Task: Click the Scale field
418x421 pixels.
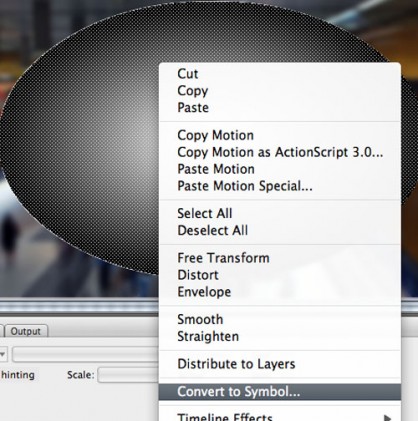Action: [x=128, y=375]
